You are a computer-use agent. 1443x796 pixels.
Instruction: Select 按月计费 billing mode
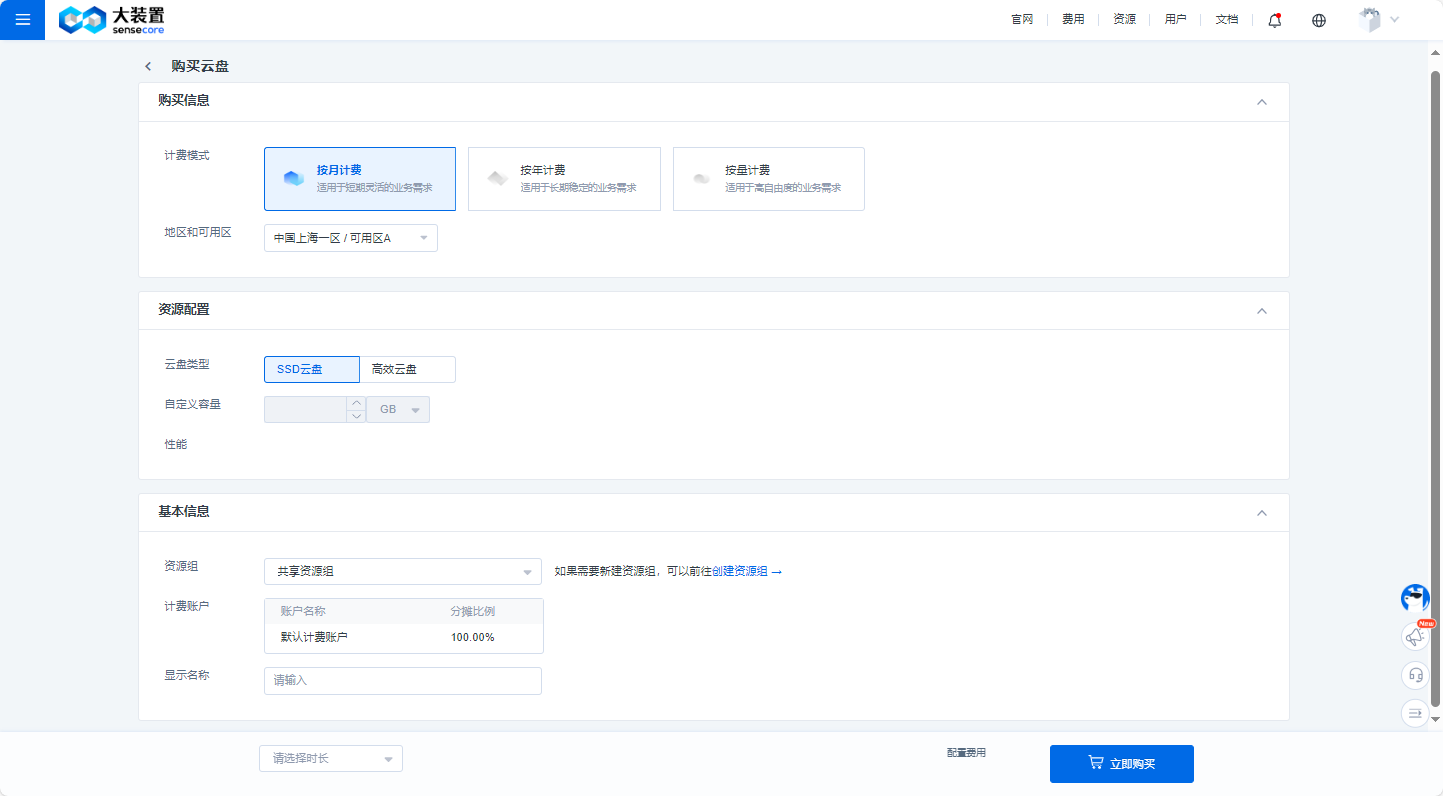click(359, 179)
